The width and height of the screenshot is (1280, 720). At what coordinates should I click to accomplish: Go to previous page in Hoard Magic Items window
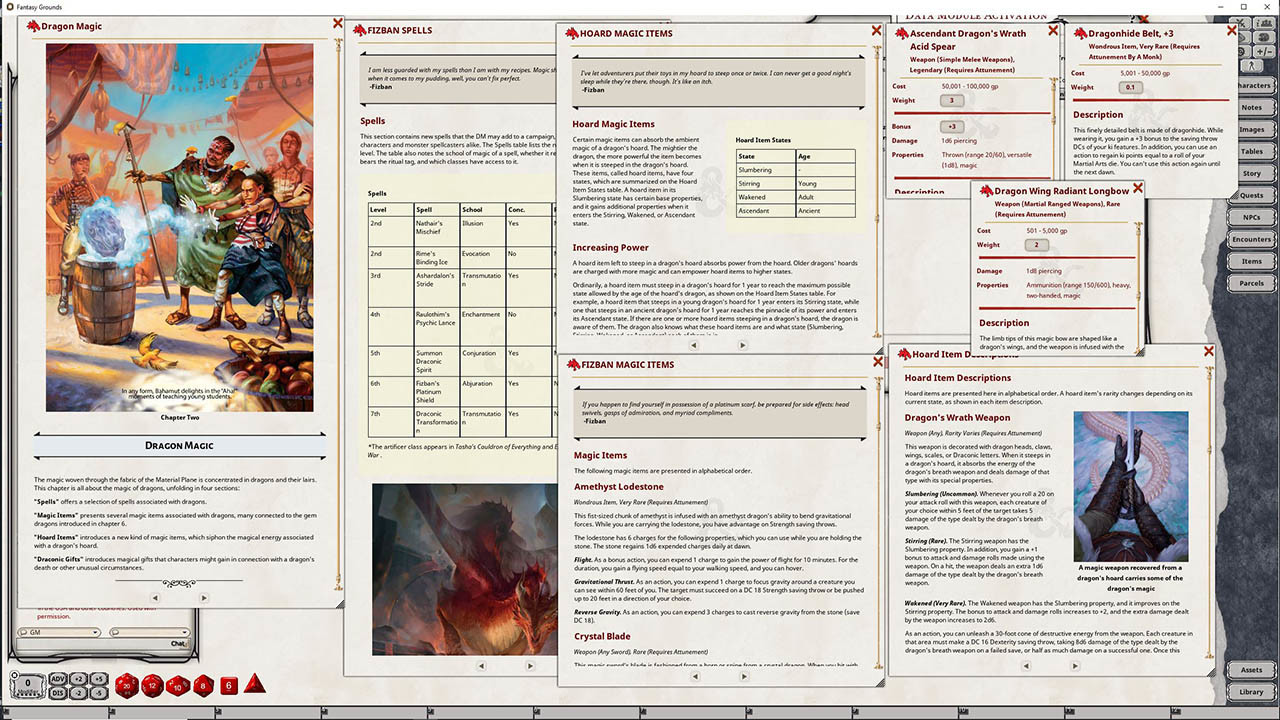pos(692,345)
